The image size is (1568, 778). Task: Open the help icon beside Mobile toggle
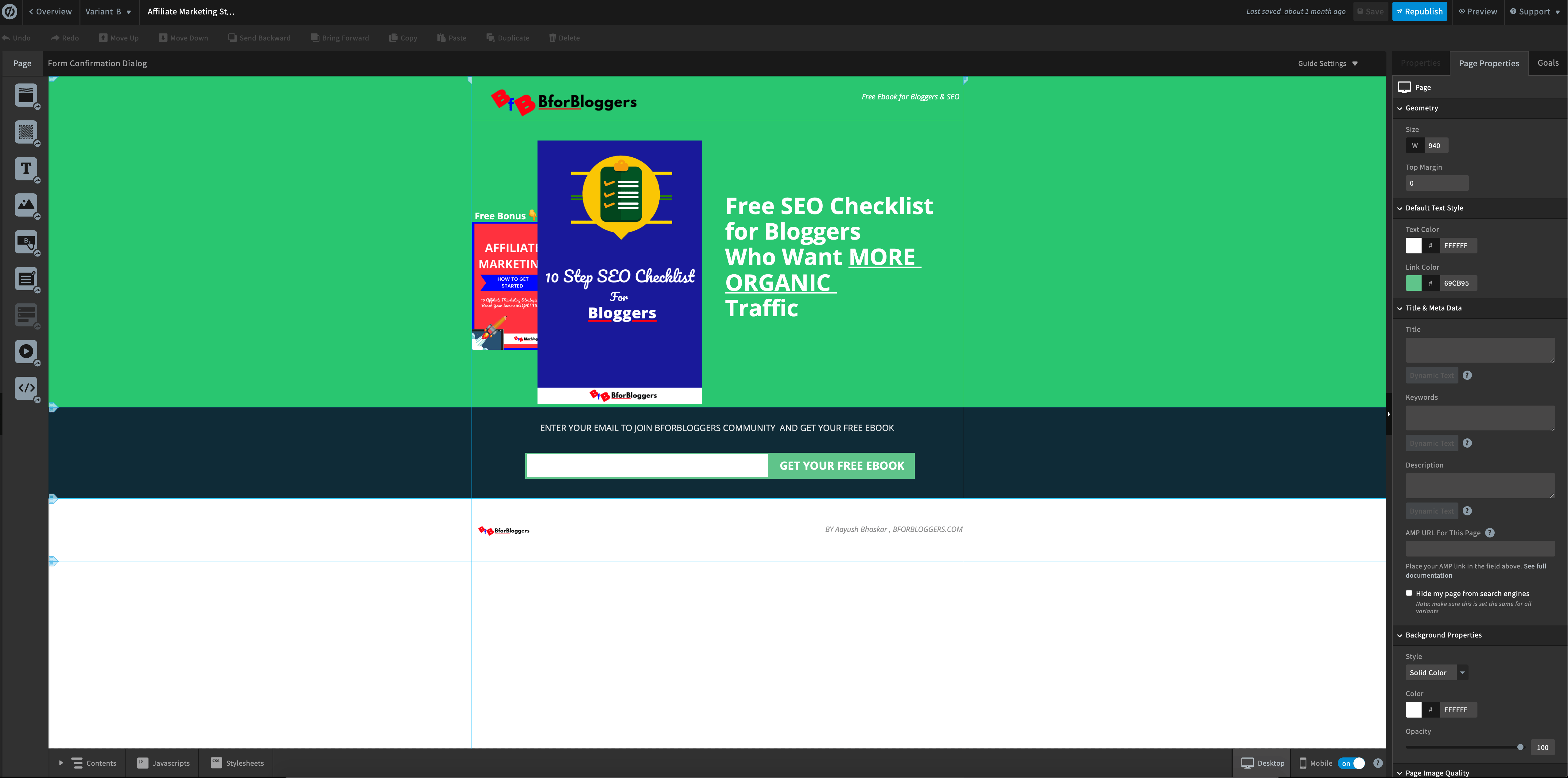[x=1378, y=763]
